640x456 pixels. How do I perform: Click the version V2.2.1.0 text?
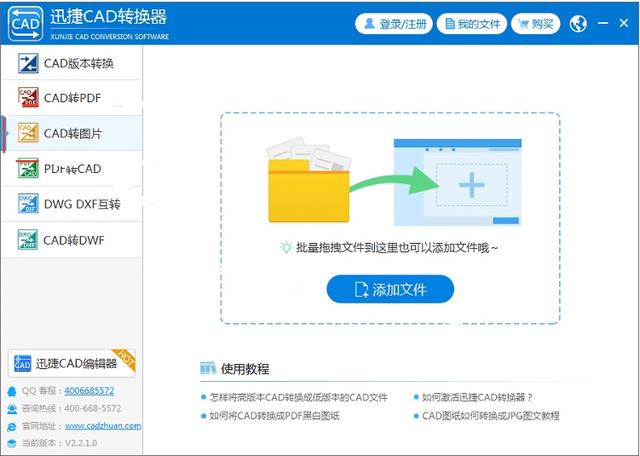tap(81, 443)
